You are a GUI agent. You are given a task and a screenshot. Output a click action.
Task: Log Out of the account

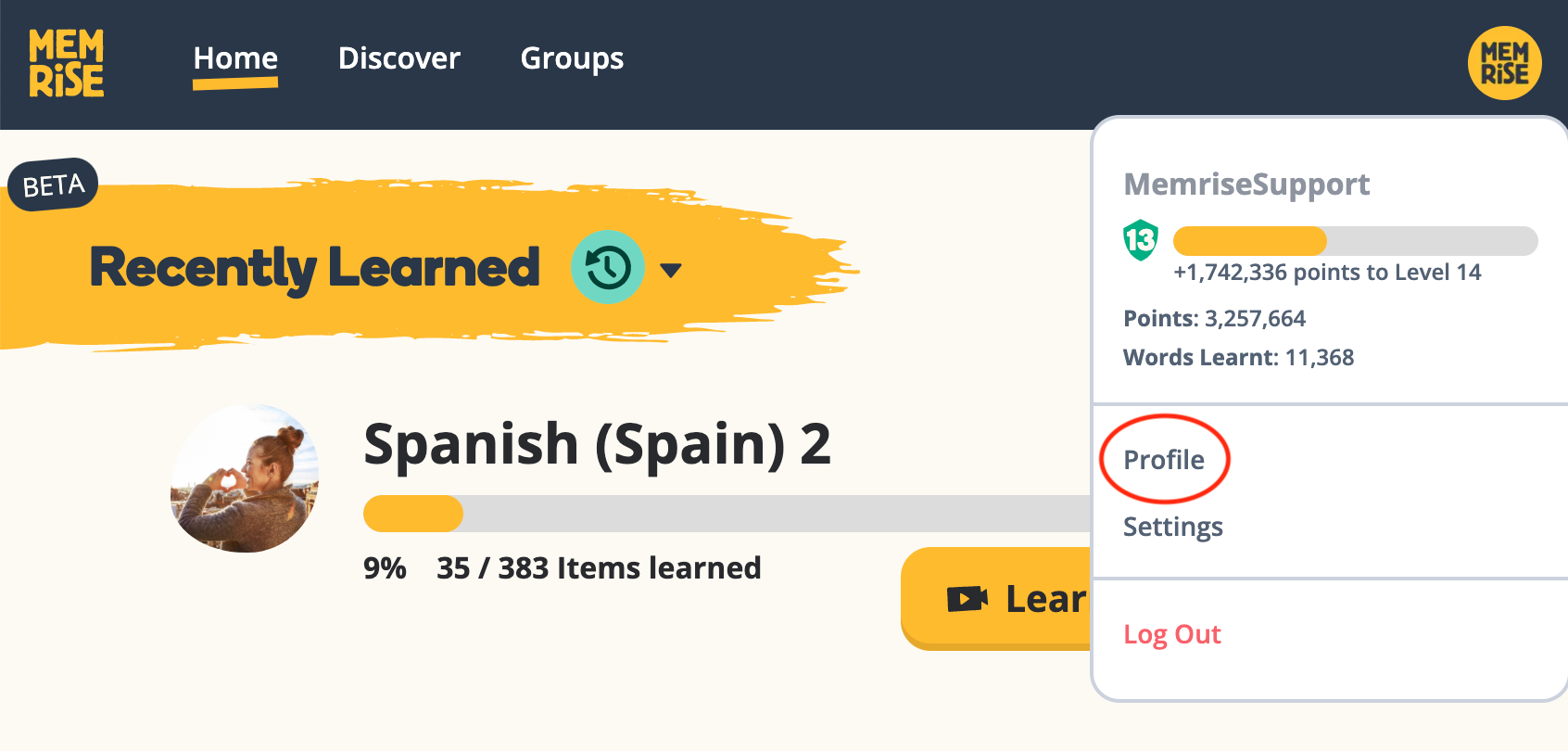1172,634
